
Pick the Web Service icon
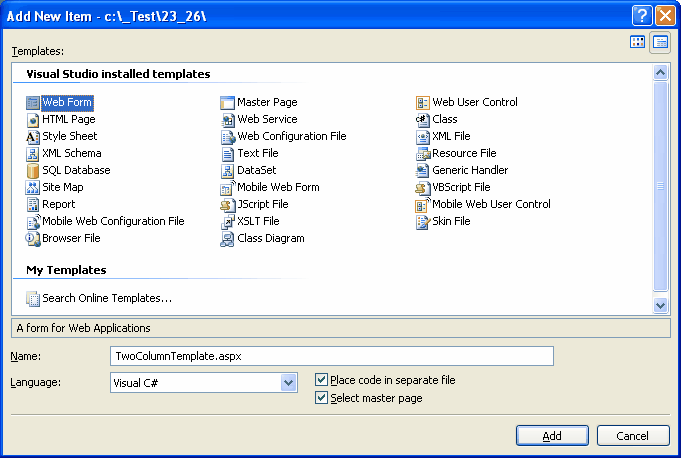(x=227, y=119)
